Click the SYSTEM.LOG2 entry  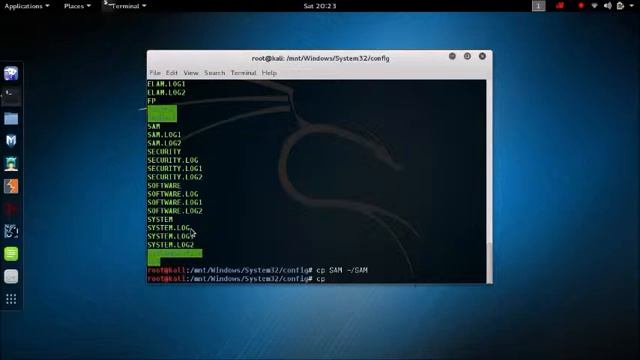point(171,245)
